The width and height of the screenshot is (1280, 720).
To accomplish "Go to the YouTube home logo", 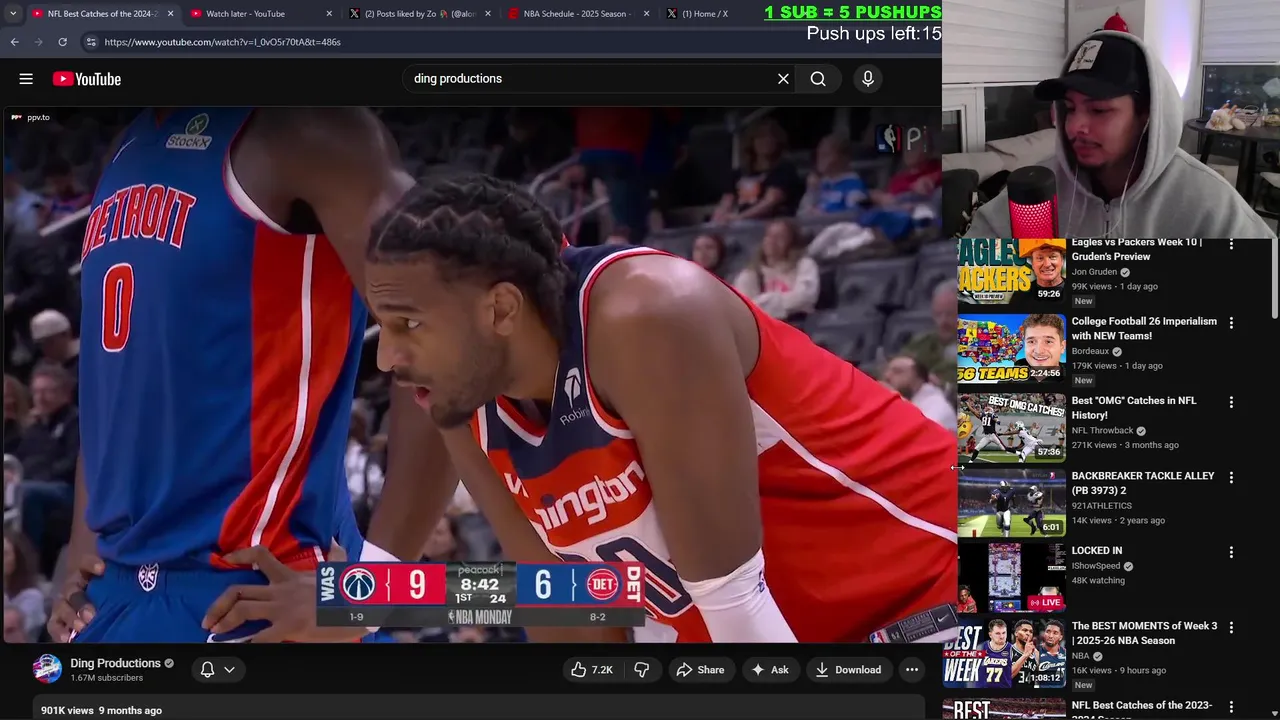I will [87, 79].
